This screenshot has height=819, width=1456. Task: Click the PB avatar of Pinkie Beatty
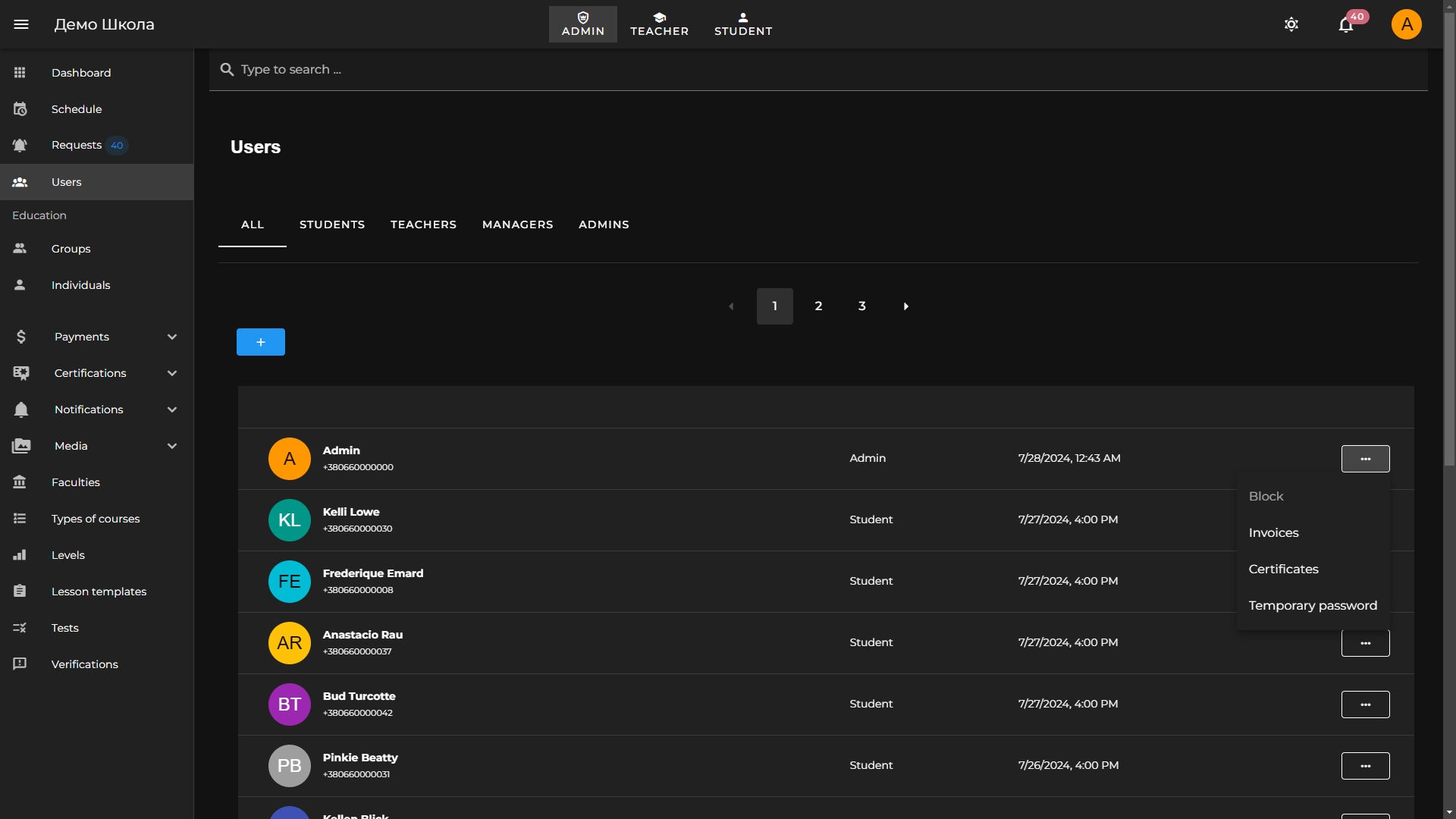pos(290,766)
